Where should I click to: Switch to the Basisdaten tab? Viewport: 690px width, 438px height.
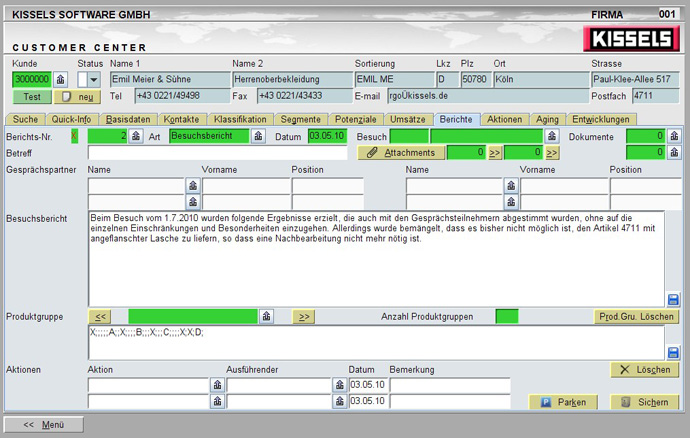(128, 119)
